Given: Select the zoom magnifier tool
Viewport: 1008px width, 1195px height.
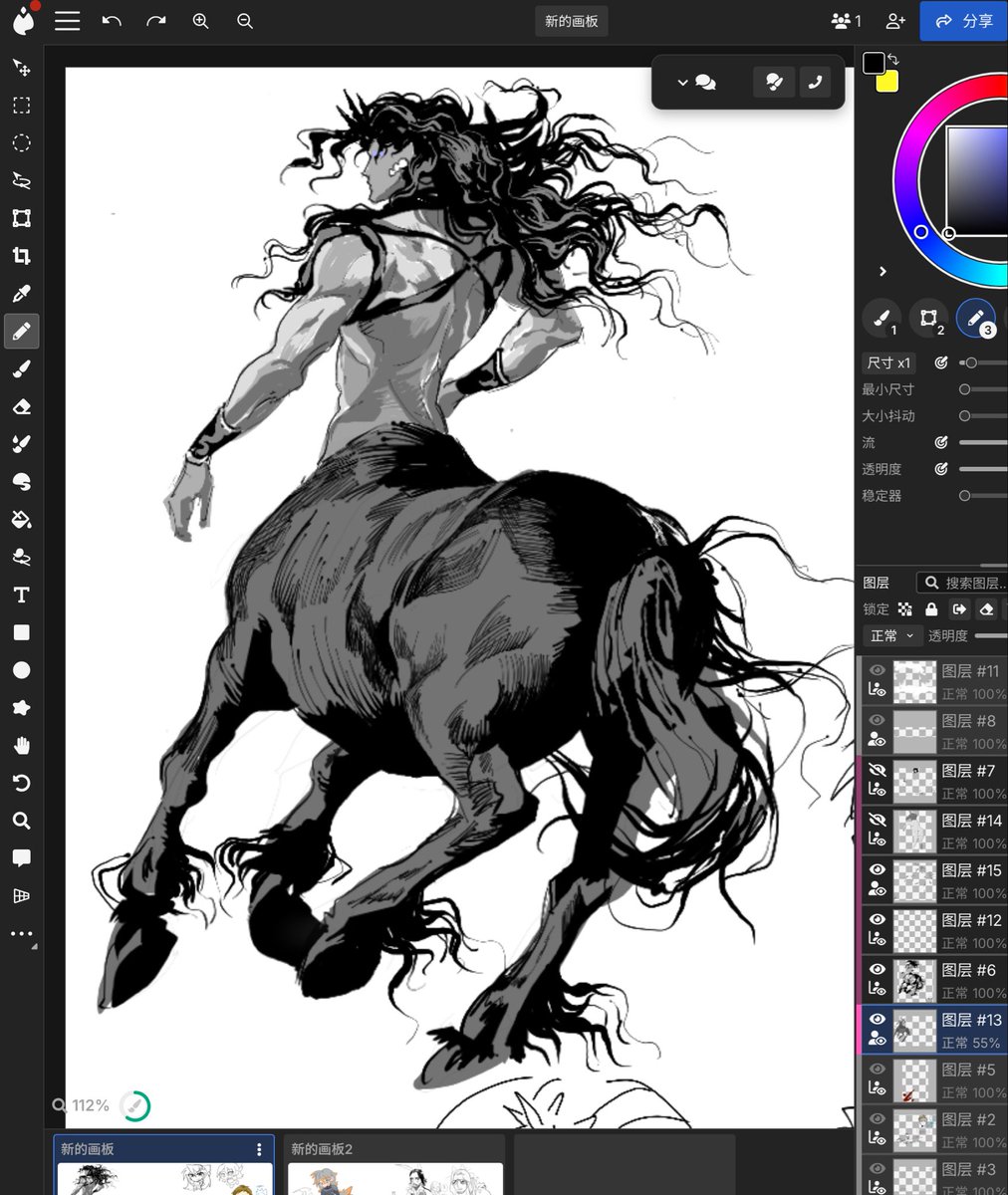Looking at the screenshot, I should pos(21,821).
